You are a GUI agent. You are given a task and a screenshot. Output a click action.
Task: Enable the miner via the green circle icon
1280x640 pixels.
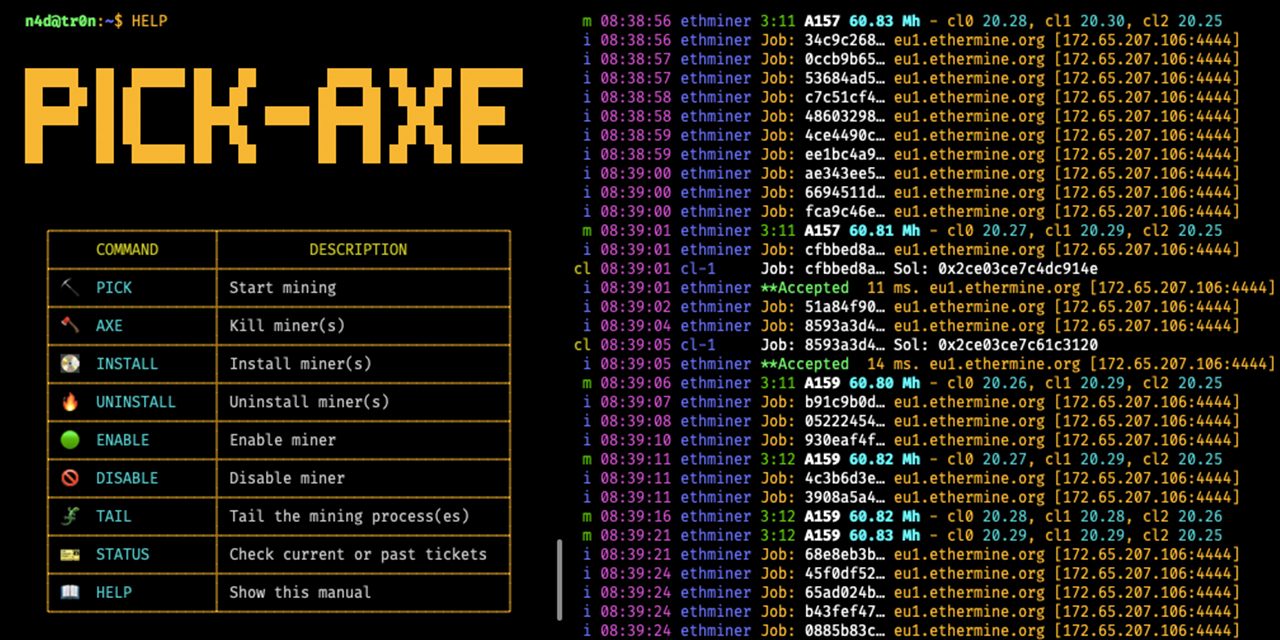coord(69,440)
